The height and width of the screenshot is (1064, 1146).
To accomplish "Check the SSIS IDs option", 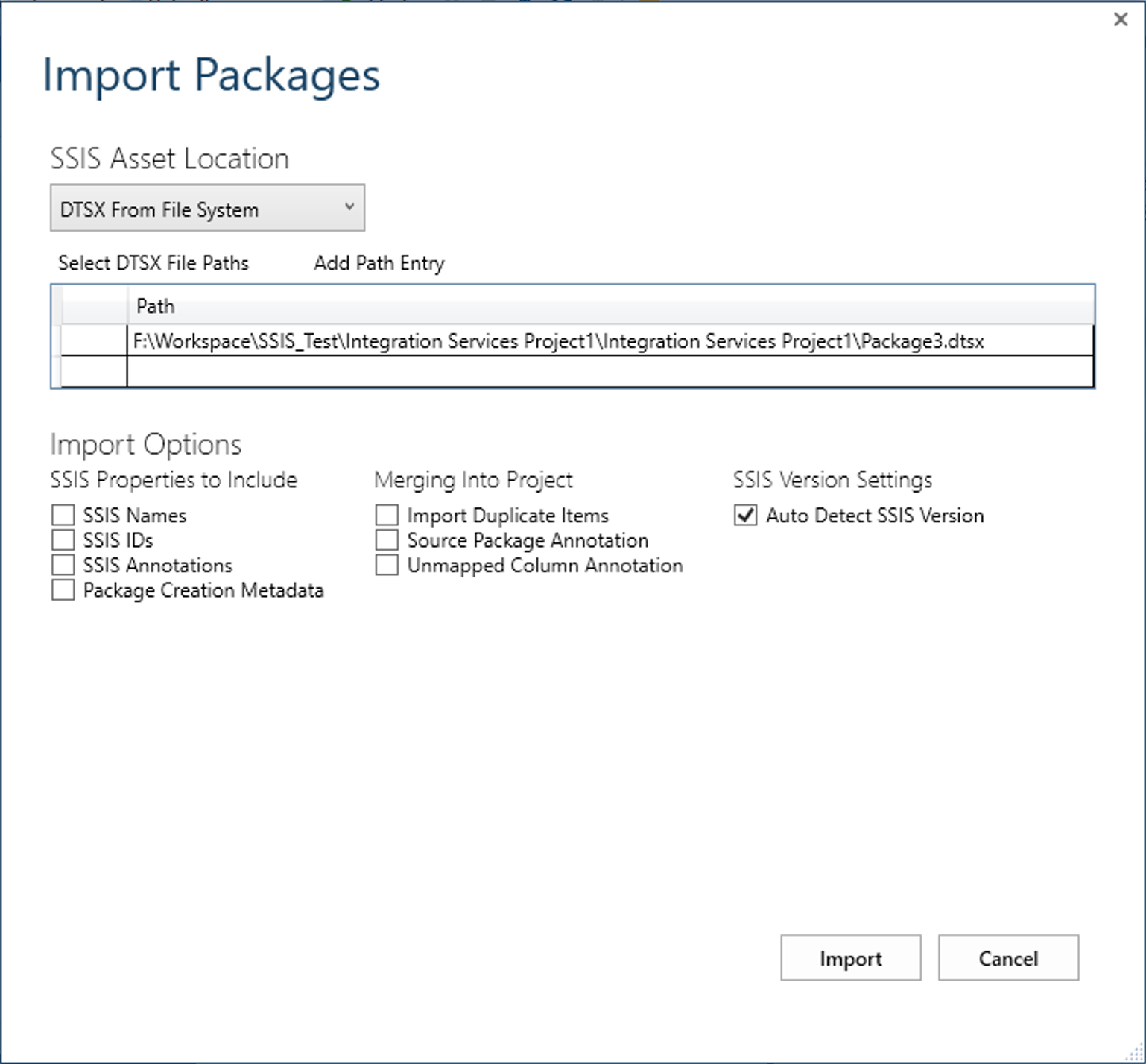I will coord(62,539).
